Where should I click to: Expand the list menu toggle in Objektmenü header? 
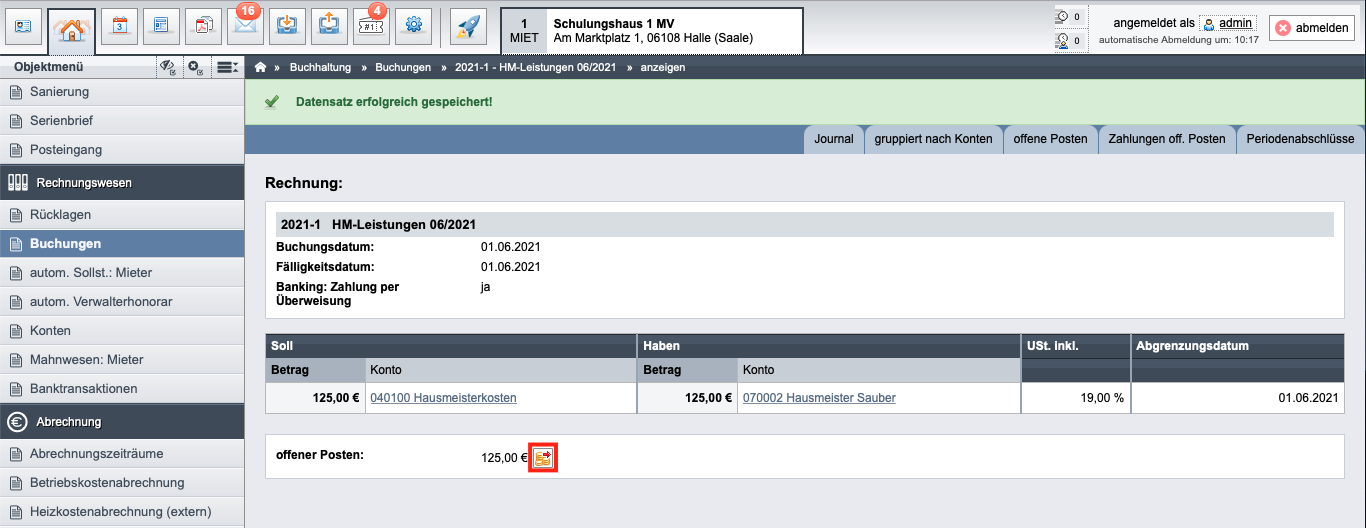coord(227,68)
